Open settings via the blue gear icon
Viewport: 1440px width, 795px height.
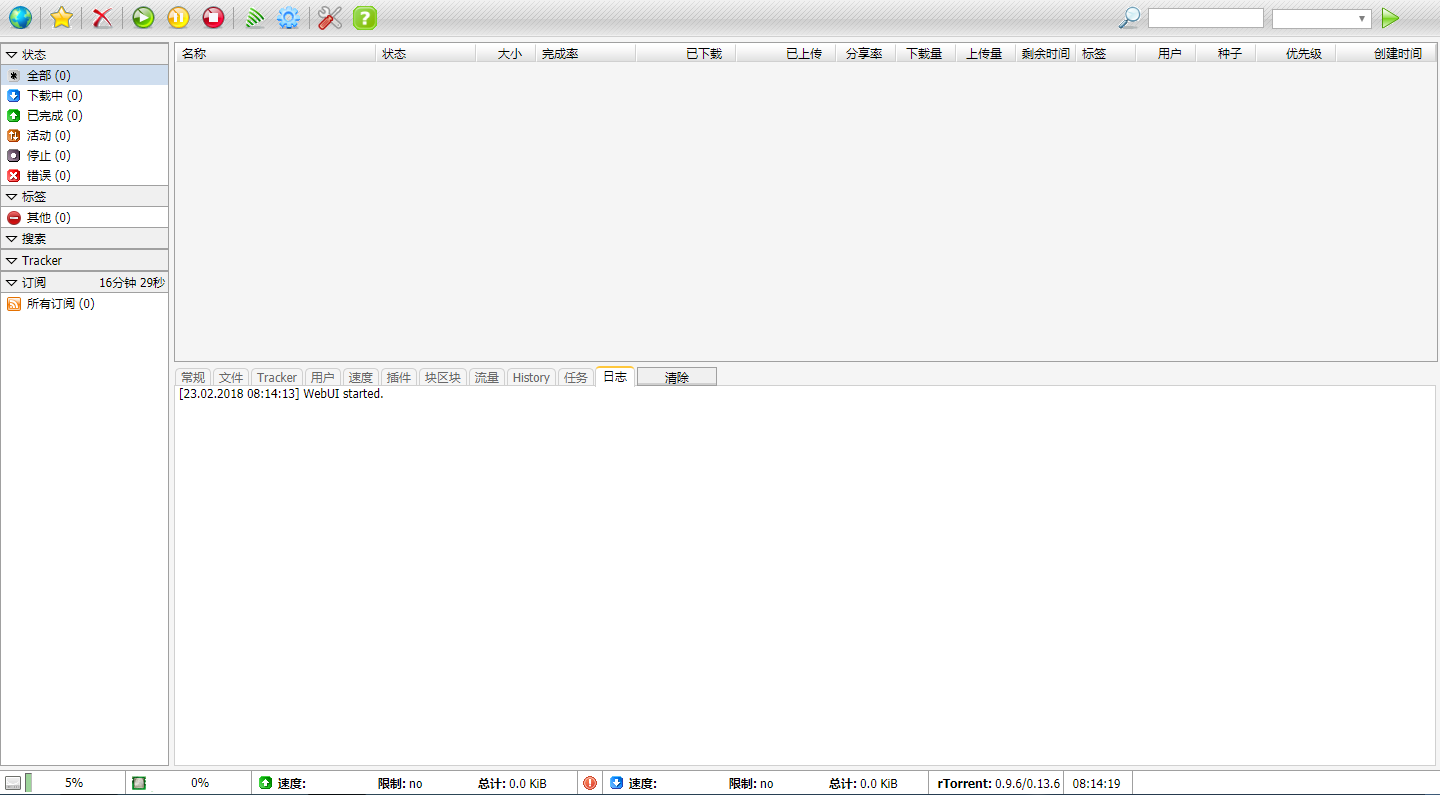point(289,17)
